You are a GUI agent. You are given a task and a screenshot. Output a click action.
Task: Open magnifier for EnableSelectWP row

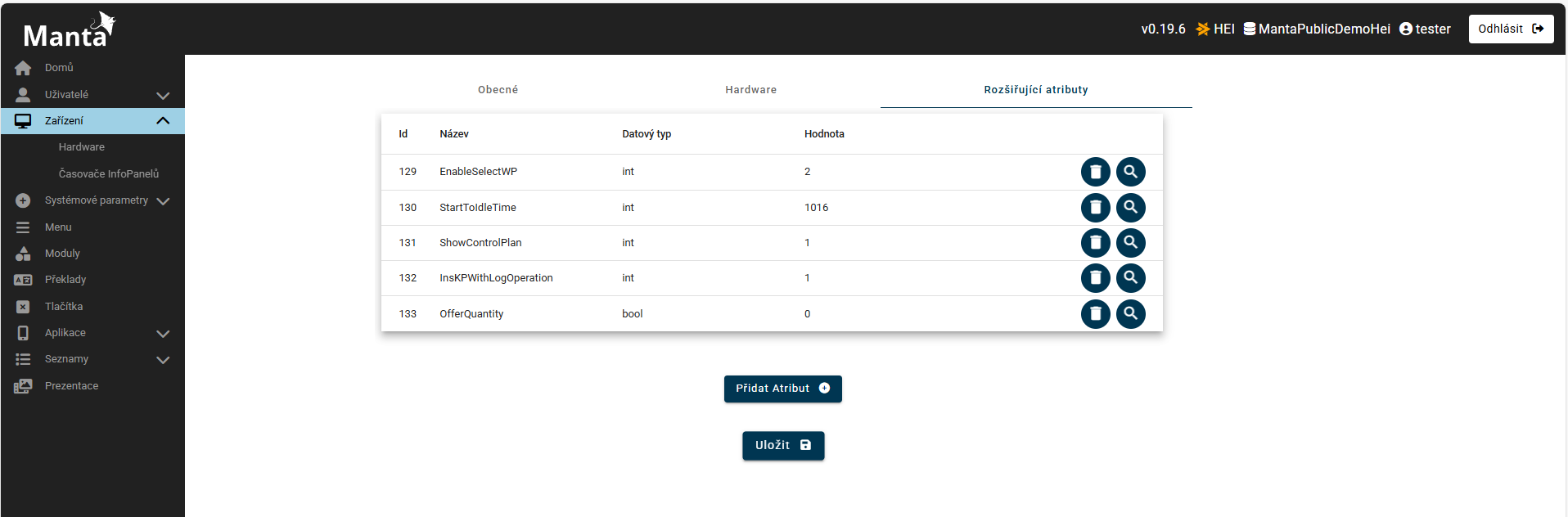1130,172
